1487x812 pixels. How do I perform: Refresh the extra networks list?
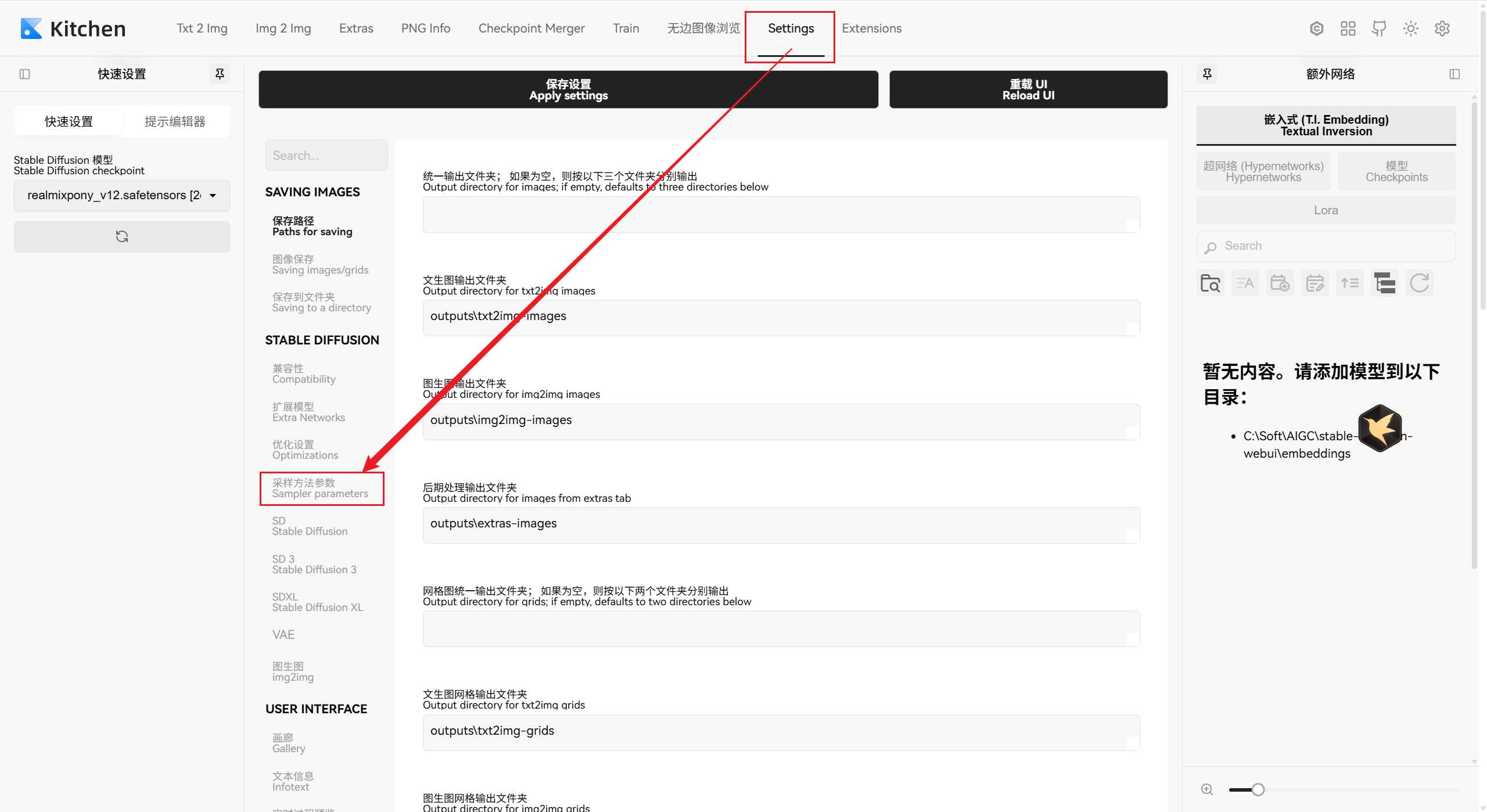(1420, 283)
